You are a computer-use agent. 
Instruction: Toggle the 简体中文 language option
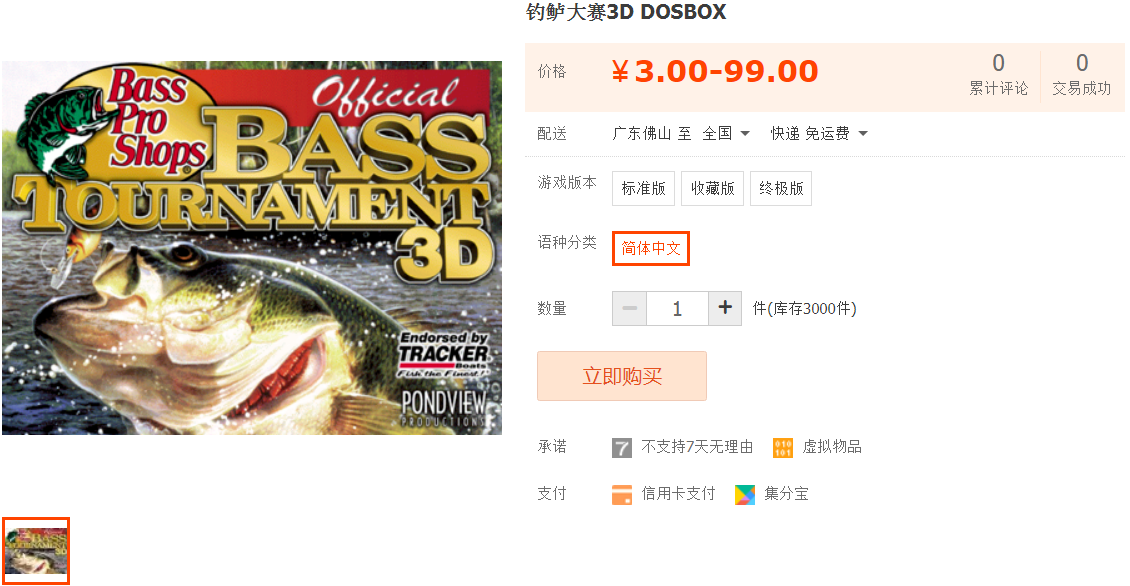tap(651, 249)
